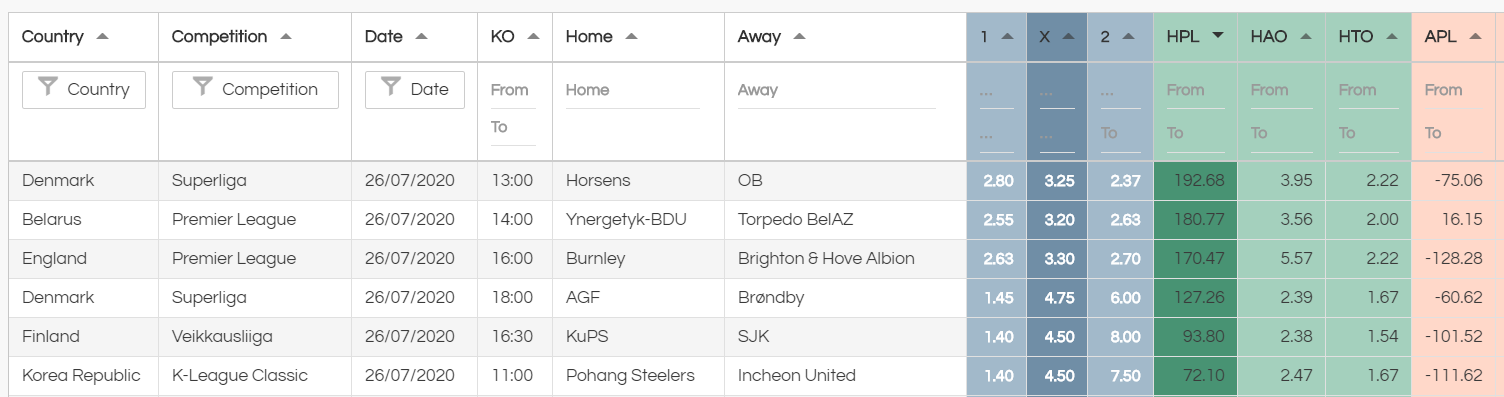
Task: Focus the Home team filter field
Action: point(633,90)
